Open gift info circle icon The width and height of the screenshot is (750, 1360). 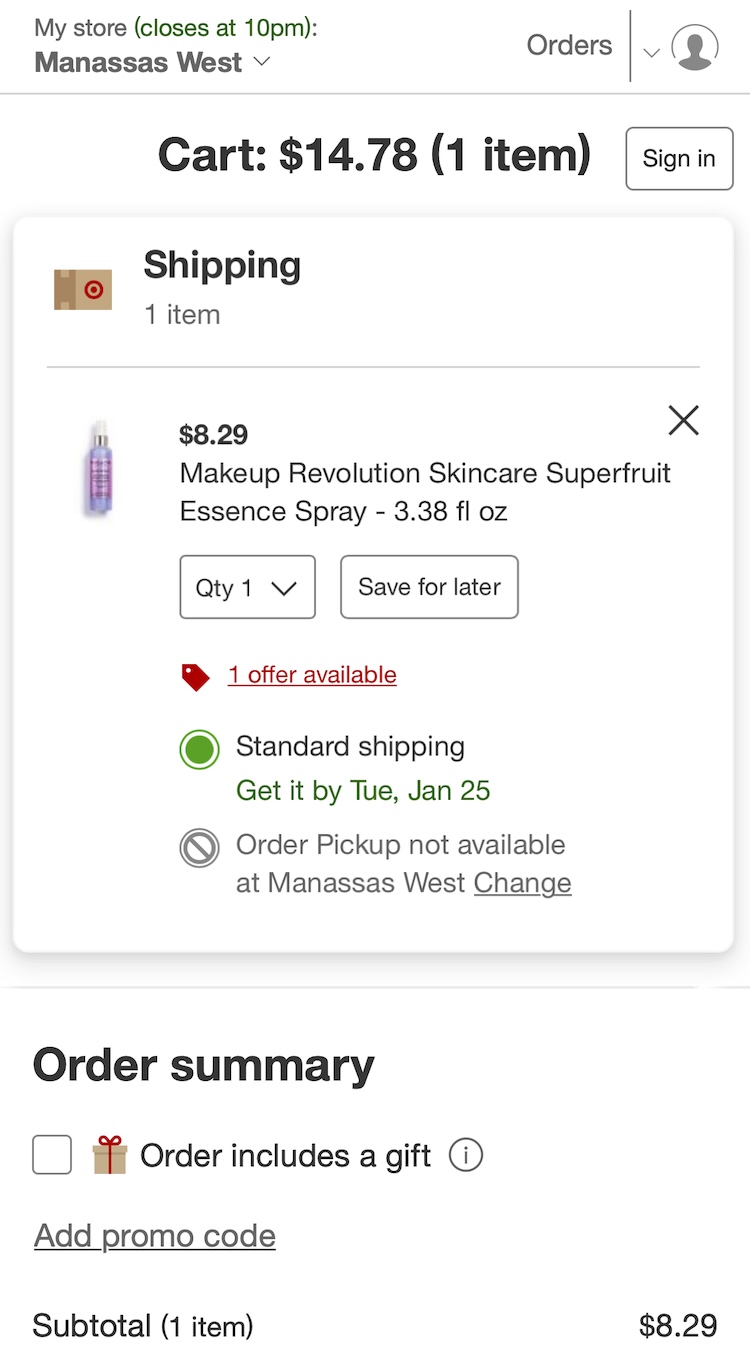pyautogui.click(x=466, y=1156)
